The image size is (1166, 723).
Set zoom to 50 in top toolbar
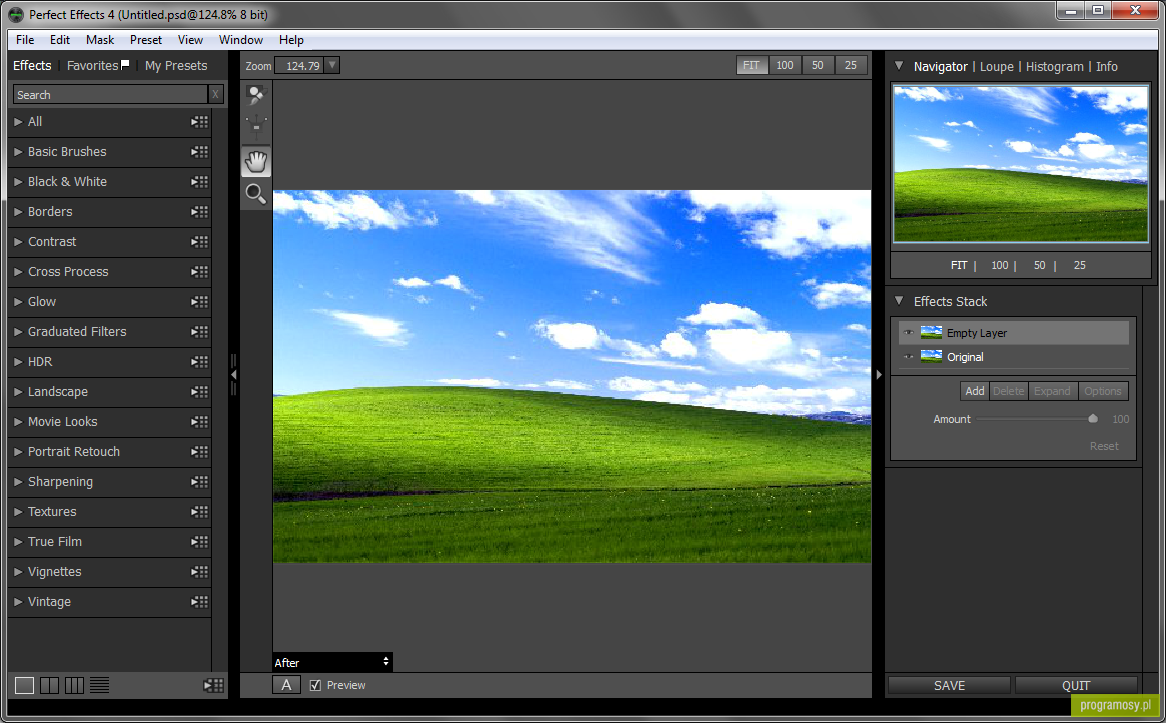click(817, 65)
